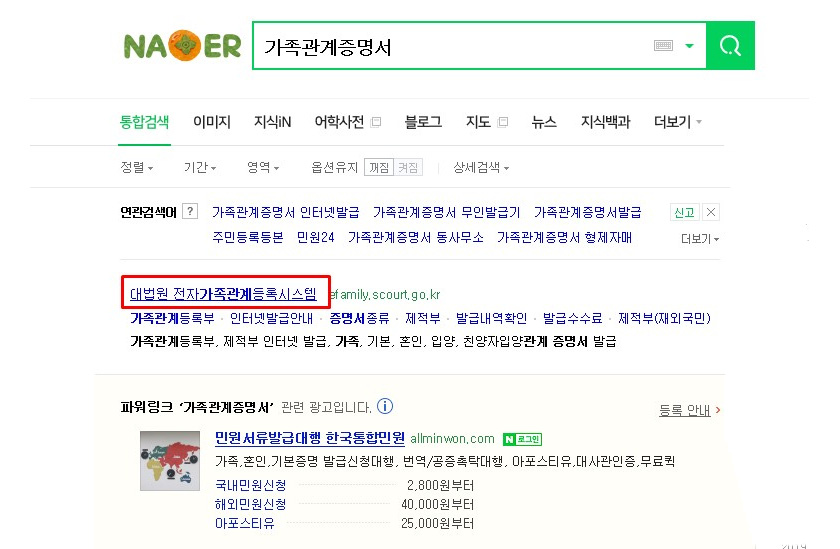
Task: Open the 가족관계등록부 sublink
Action: point(172,319)
